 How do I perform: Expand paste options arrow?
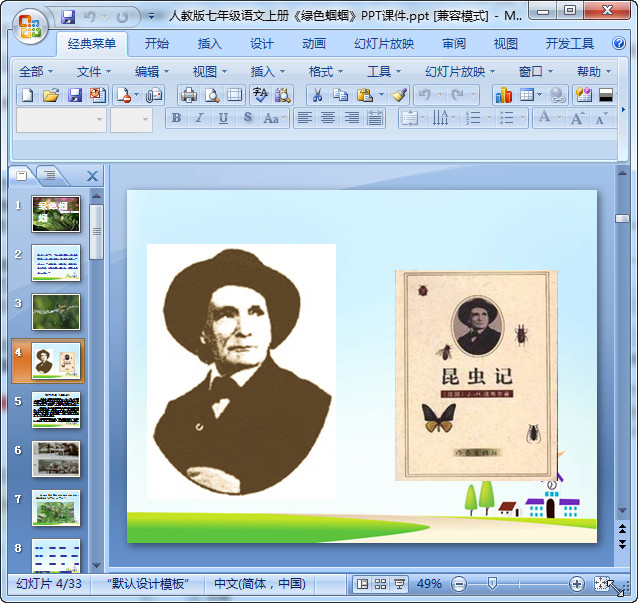(x=381, y=95)
